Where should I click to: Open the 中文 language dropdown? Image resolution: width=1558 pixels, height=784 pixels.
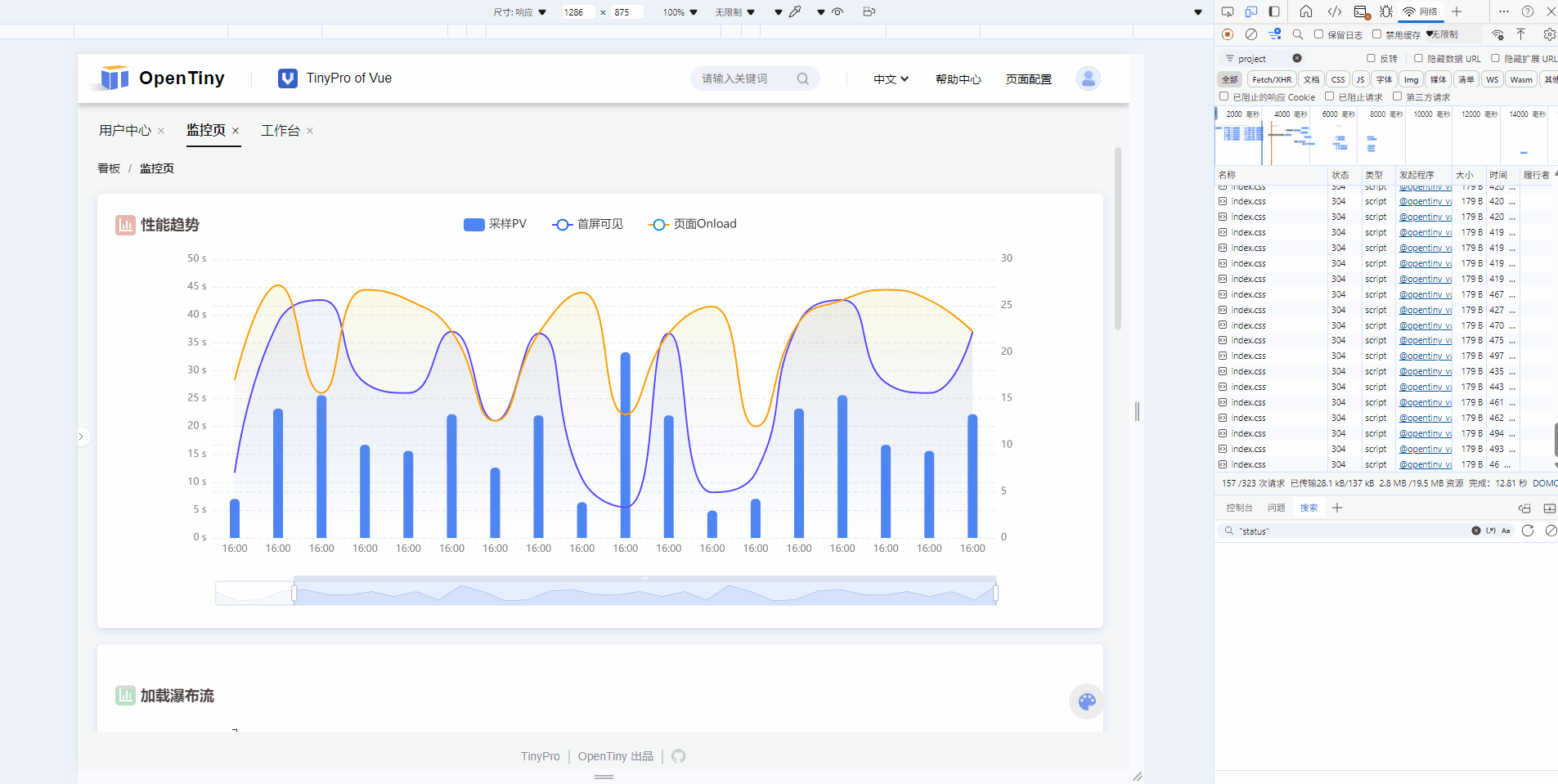point(891,79)
